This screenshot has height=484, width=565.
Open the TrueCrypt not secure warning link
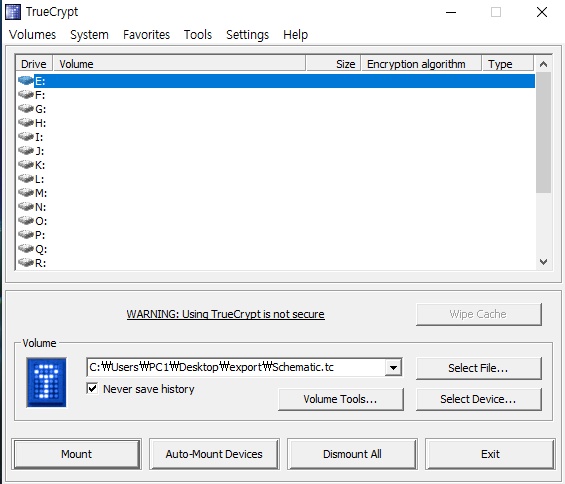pyautogui.click(x=226, y=314)
